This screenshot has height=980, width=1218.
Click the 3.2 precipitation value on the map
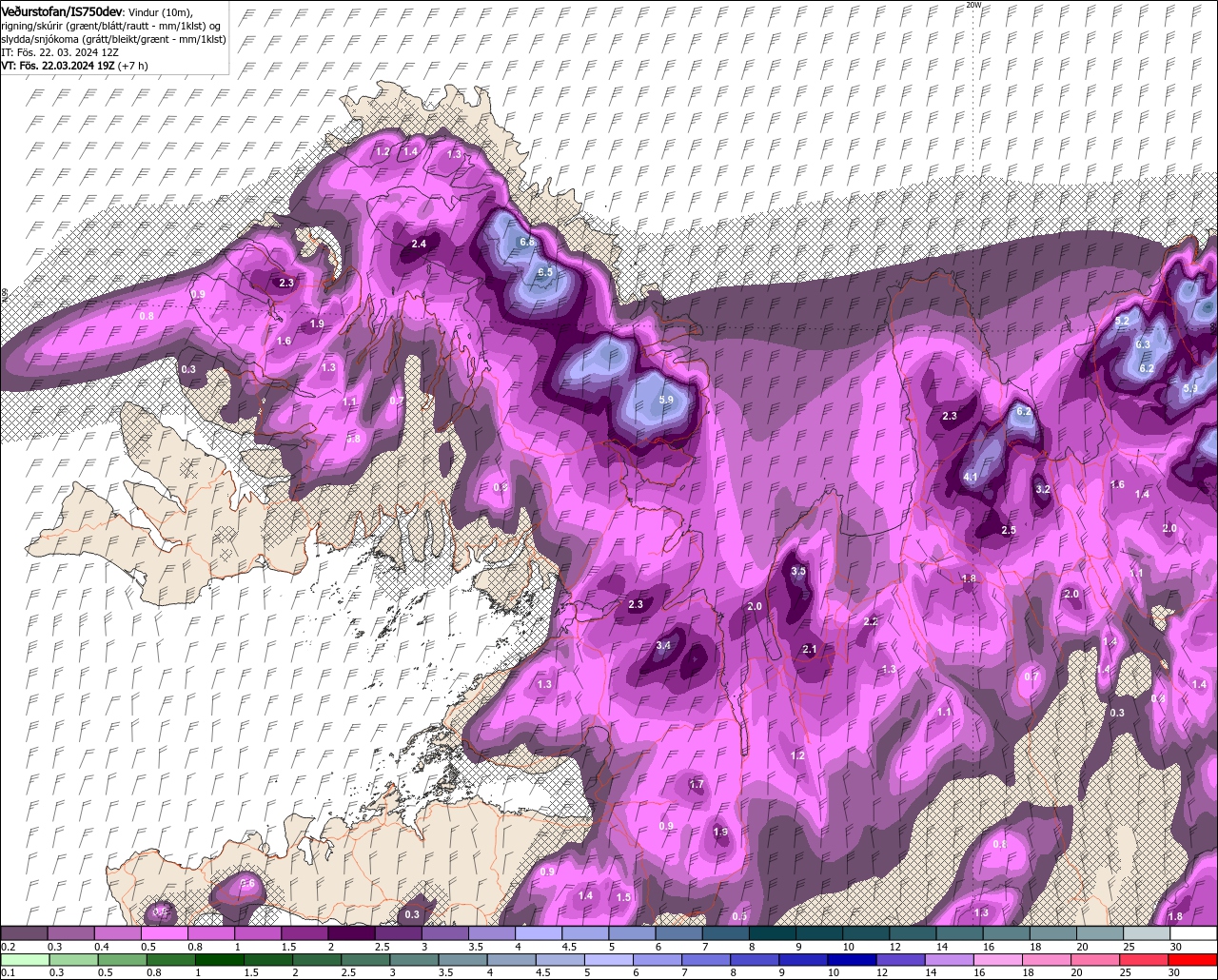(1042, 489)
